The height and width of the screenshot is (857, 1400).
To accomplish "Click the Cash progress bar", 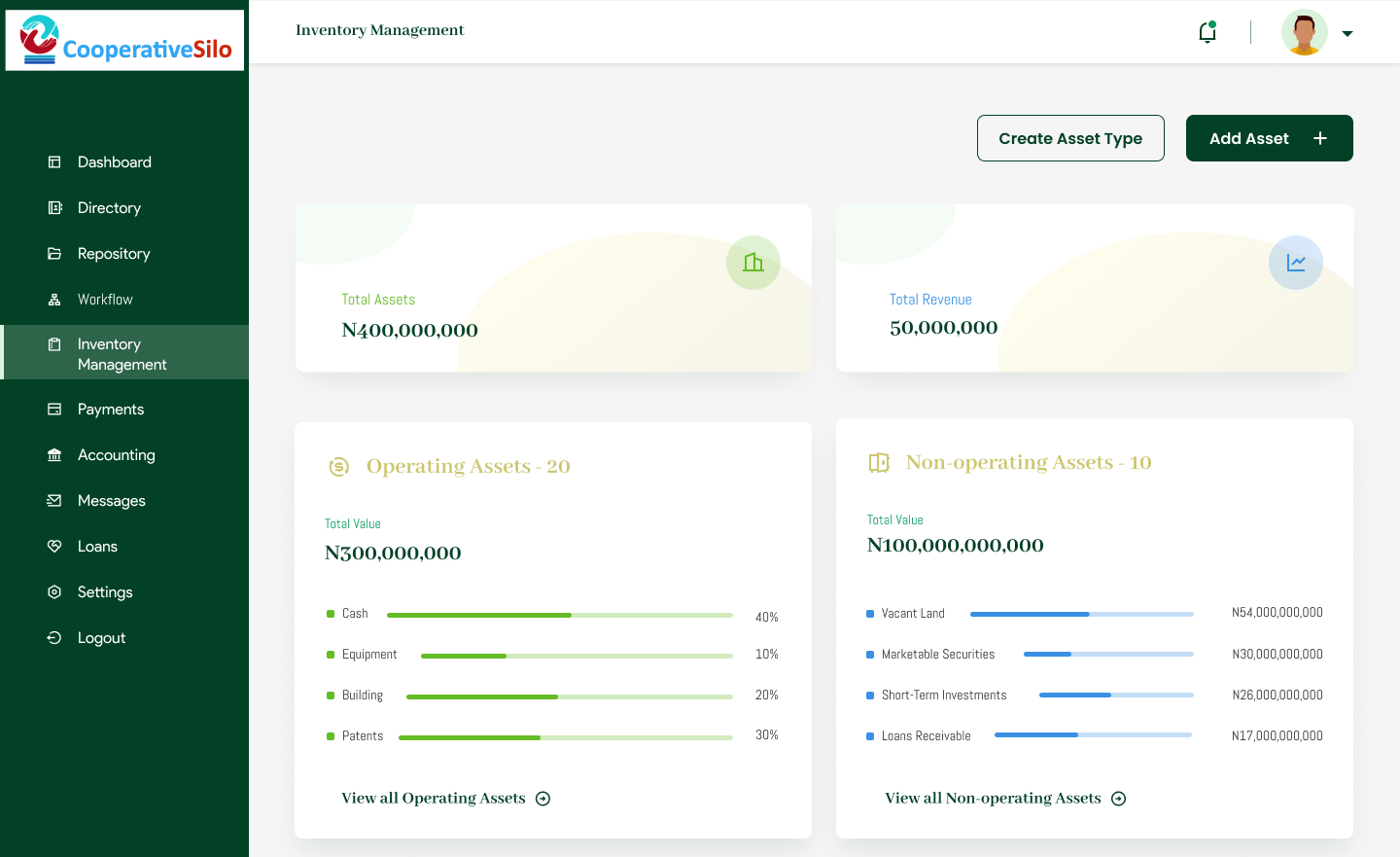I will click(x=559, y=616).
